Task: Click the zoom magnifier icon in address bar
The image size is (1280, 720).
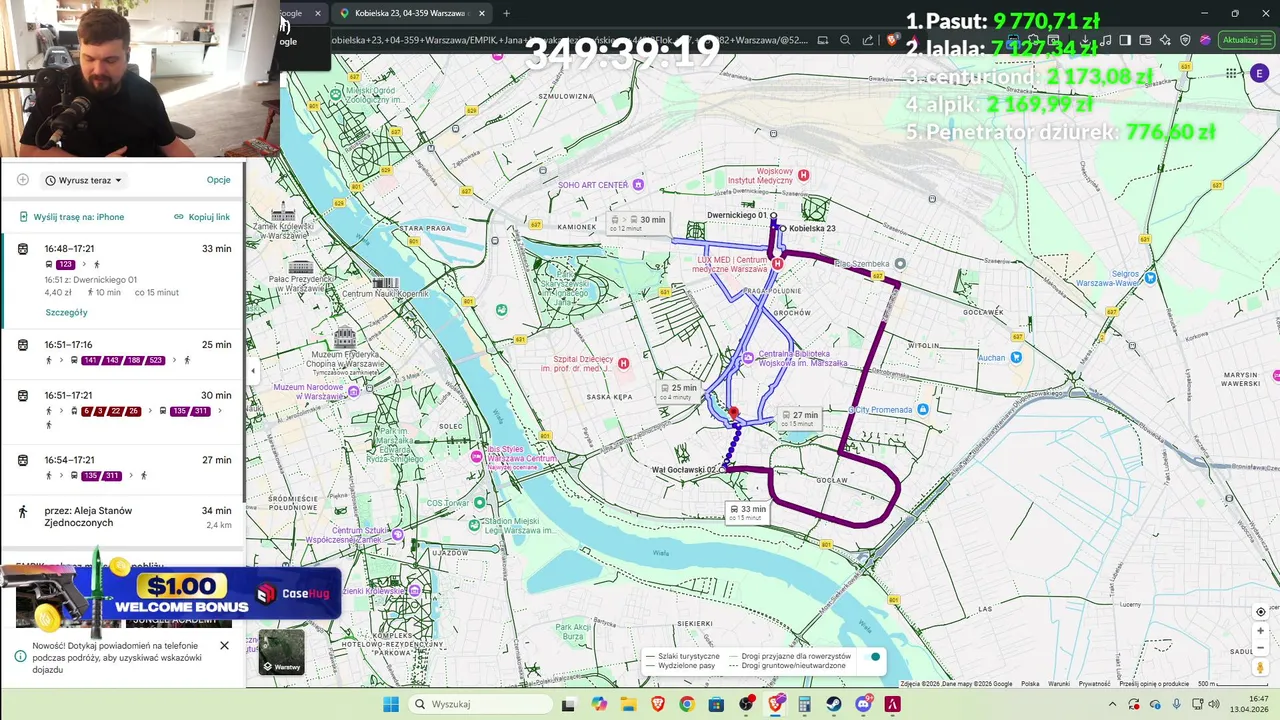Action: pos(845,40)
